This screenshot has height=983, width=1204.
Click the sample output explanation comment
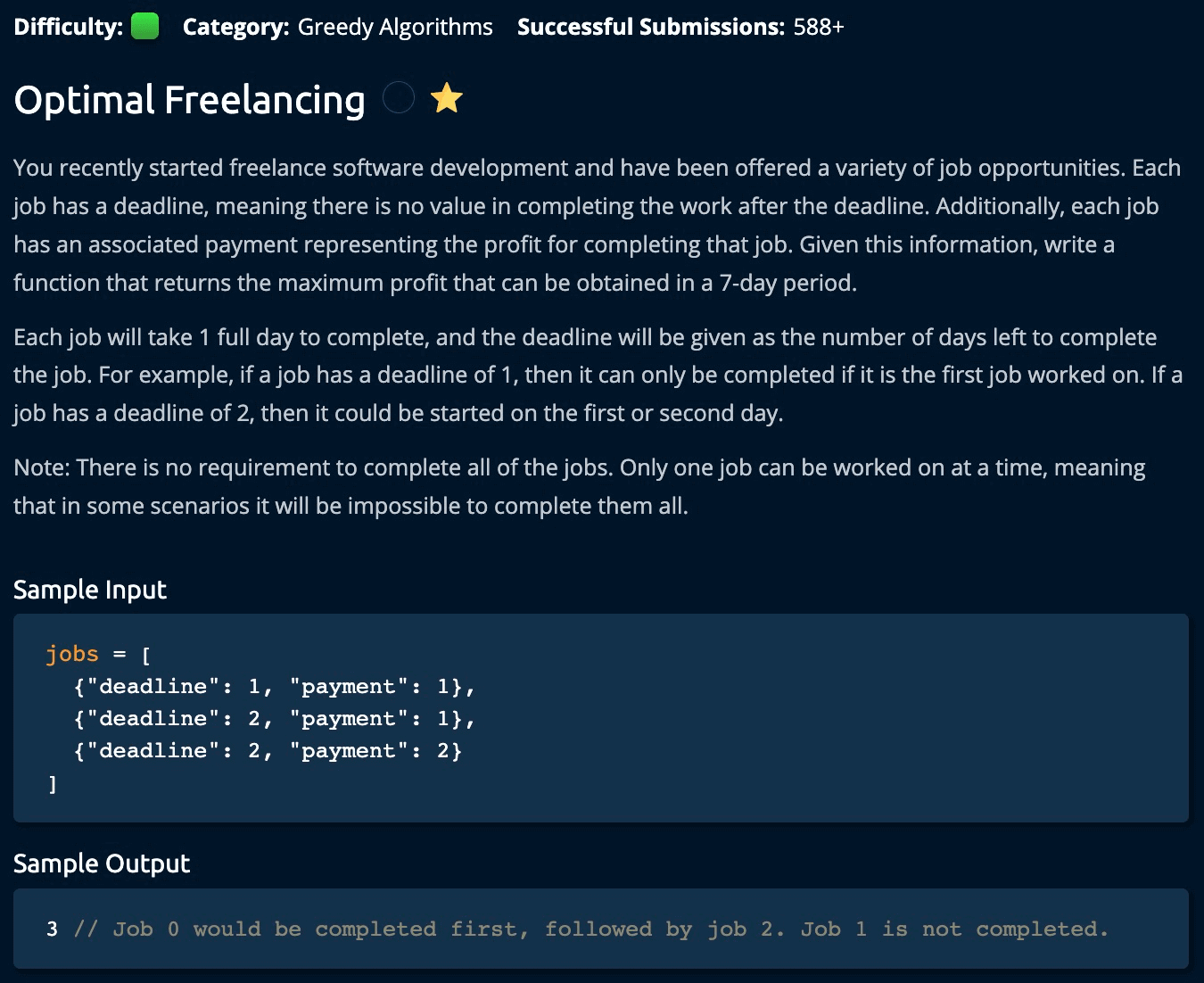590,929
